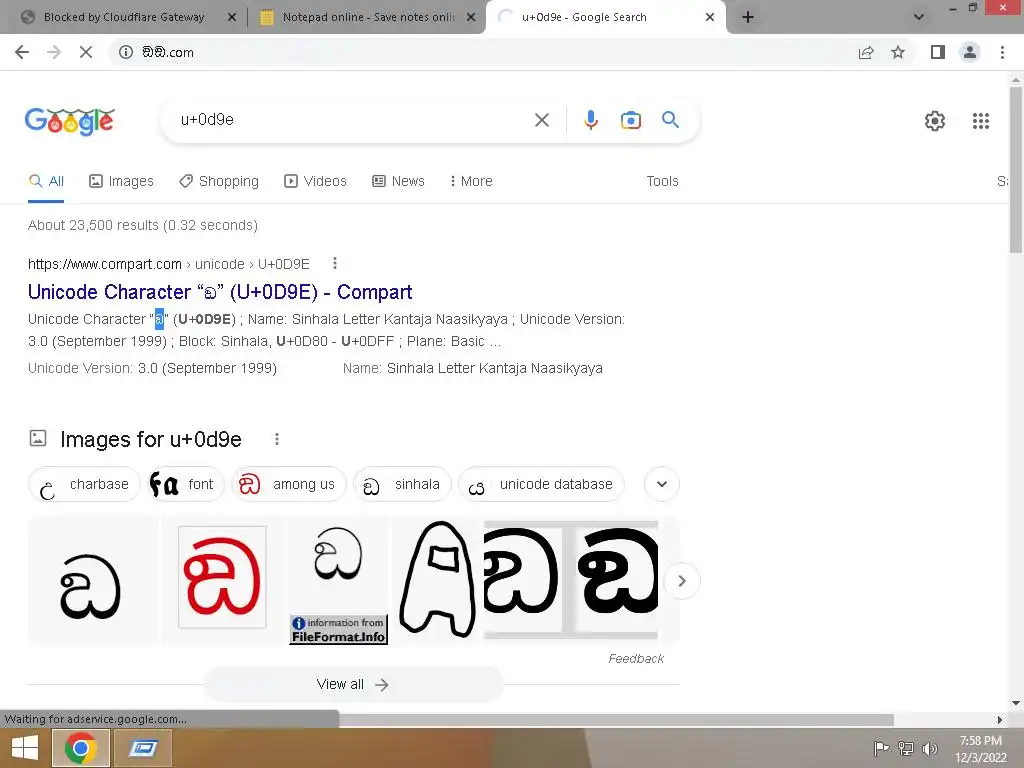1024x768 pixels.
Task: Open the Compart result options menu
Action: point(335,263)
